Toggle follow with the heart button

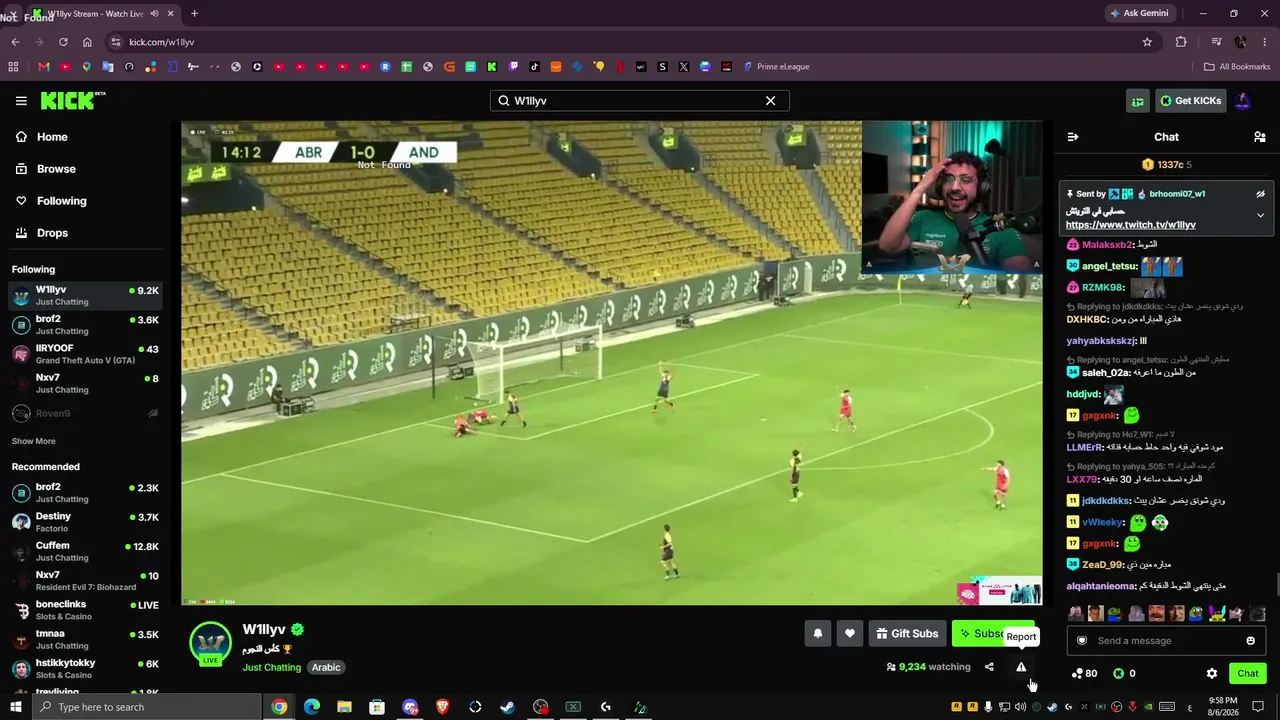[x=850, y=633]
